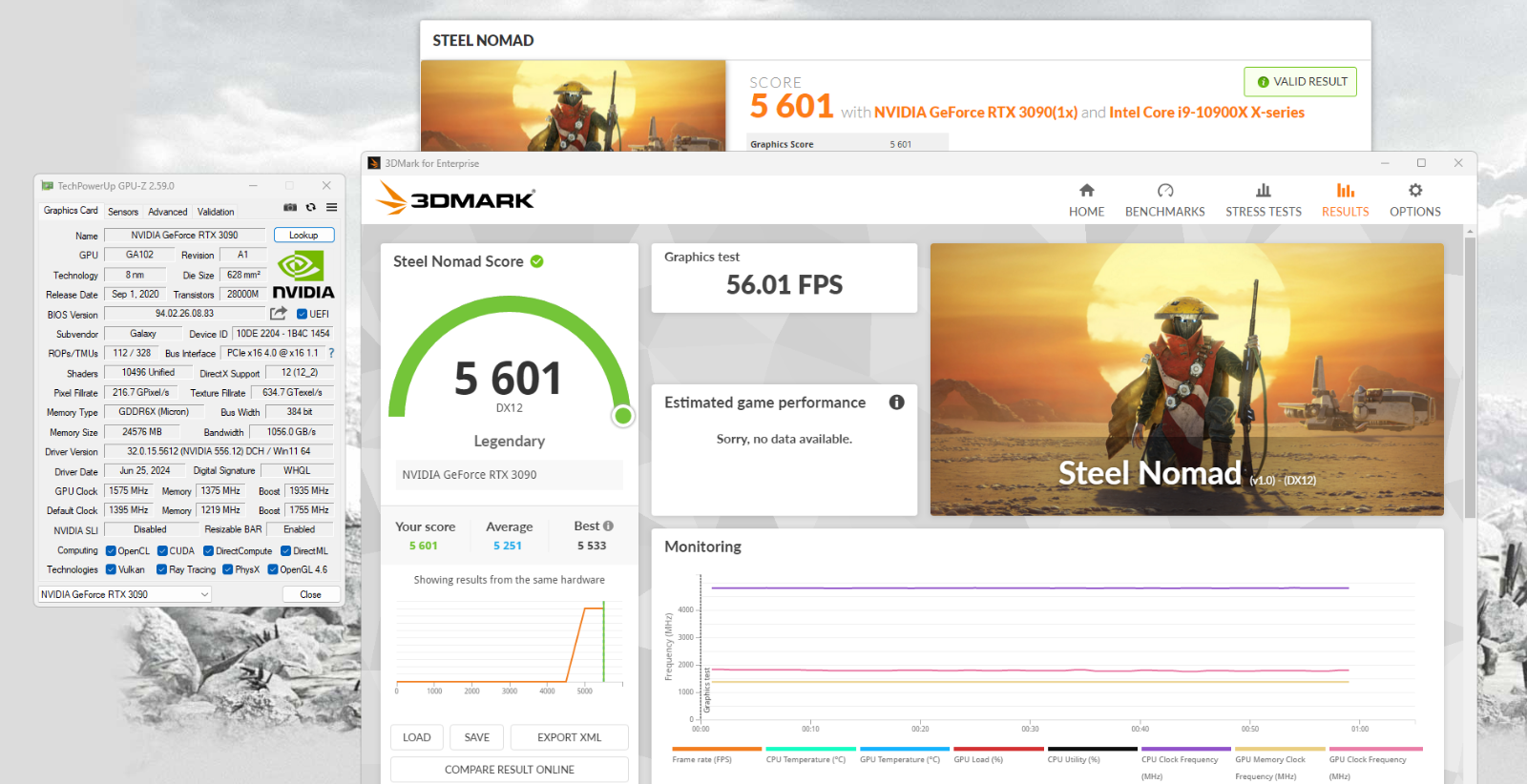Toggle the CUDA checkbox

point(162,550)
